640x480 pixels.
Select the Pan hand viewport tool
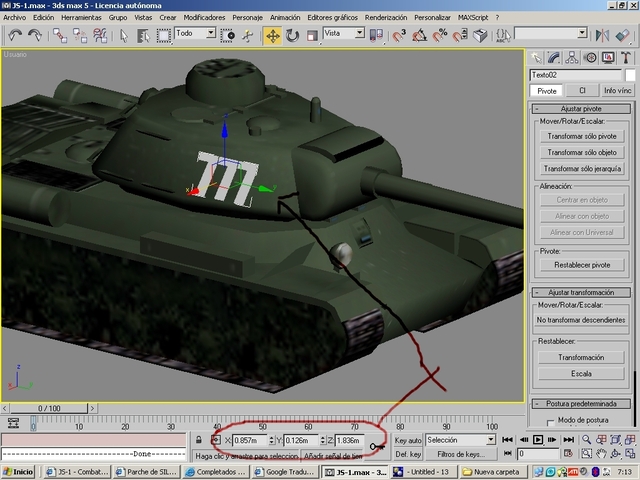click(601, 453)
